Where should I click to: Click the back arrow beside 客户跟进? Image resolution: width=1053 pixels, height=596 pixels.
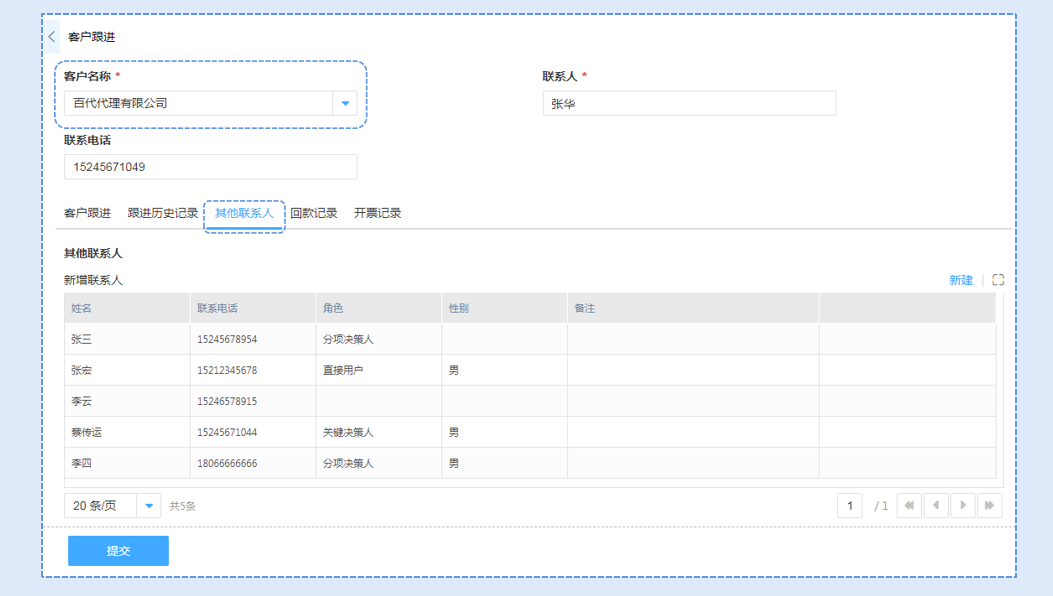[52, 37]
